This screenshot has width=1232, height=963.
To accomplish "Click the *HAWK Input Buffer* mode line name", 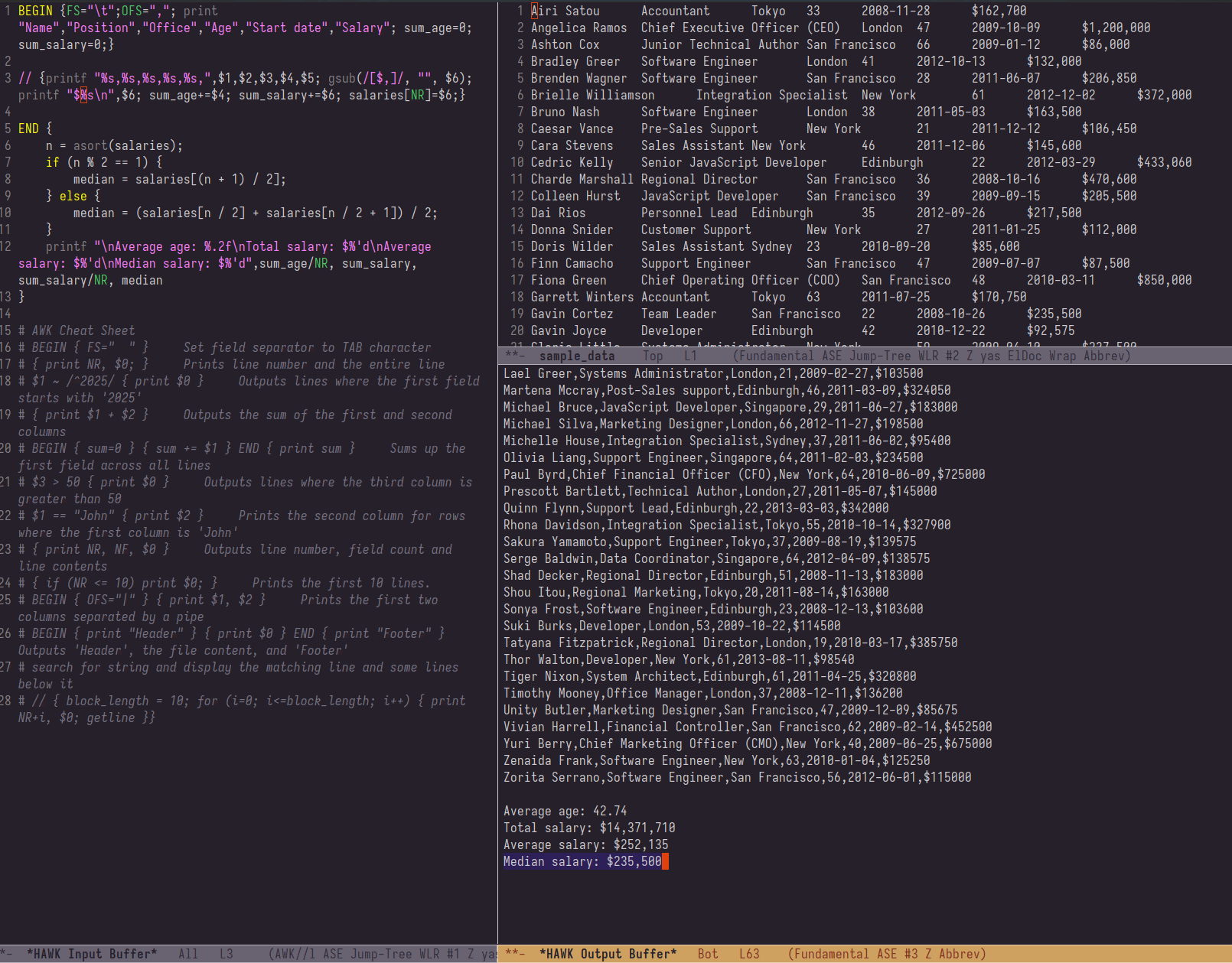I will 92,954.
